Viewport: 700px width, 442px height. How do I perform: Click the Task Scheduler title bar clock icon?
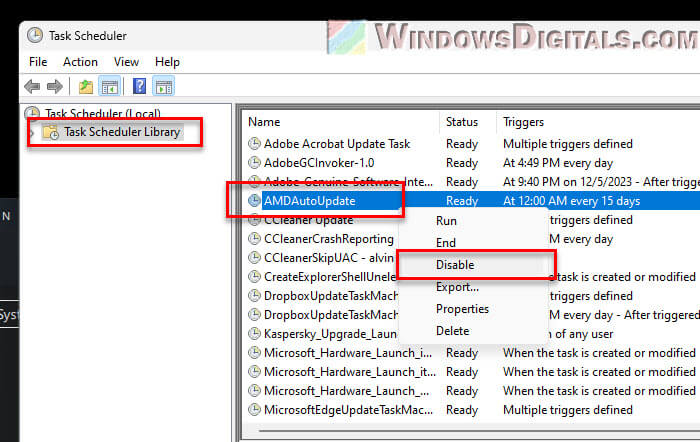click(x=35, y=35)
